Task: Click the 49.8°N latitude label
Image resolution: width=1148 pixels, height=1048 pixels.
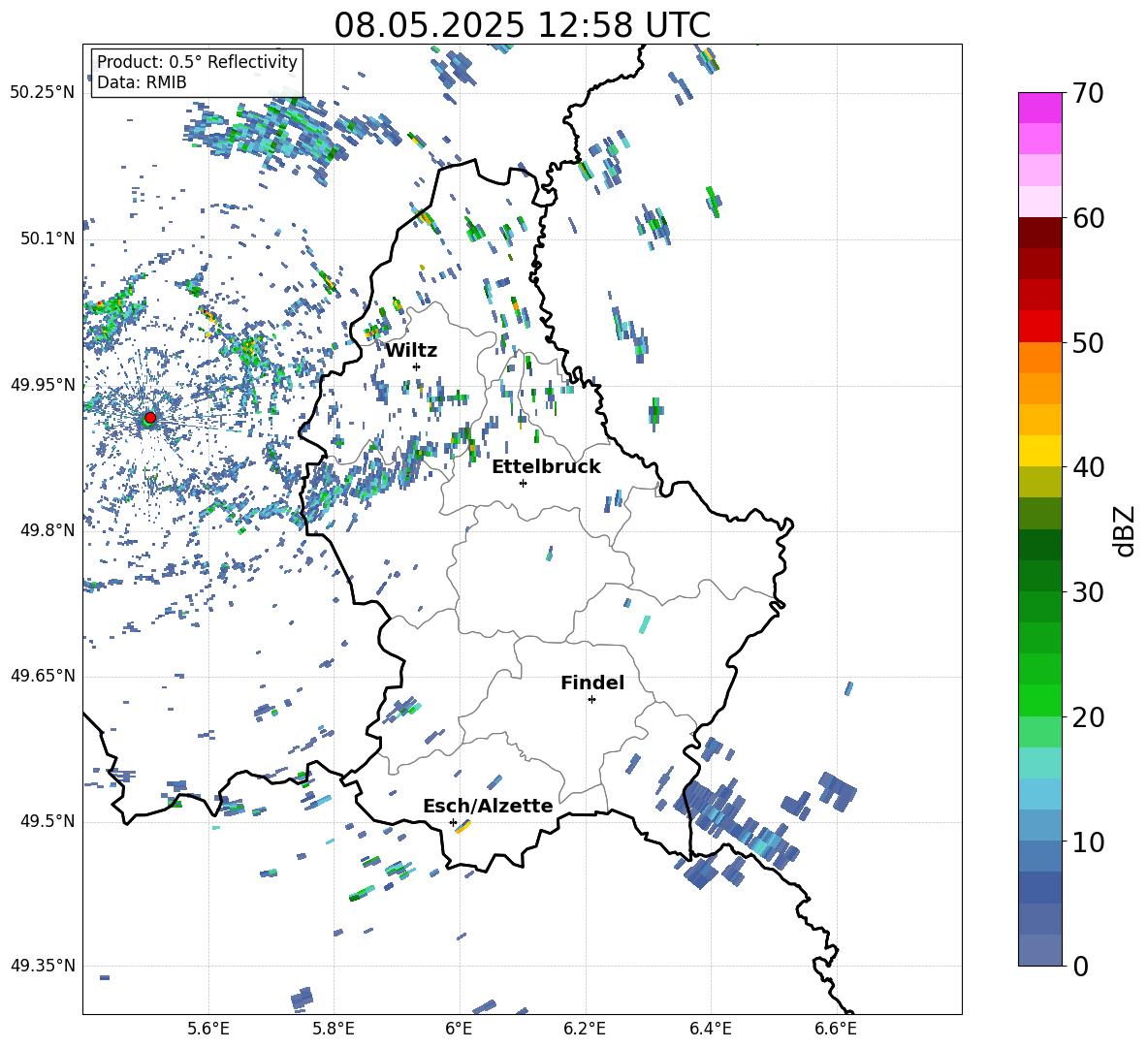Action: click(x=48, y=530)
